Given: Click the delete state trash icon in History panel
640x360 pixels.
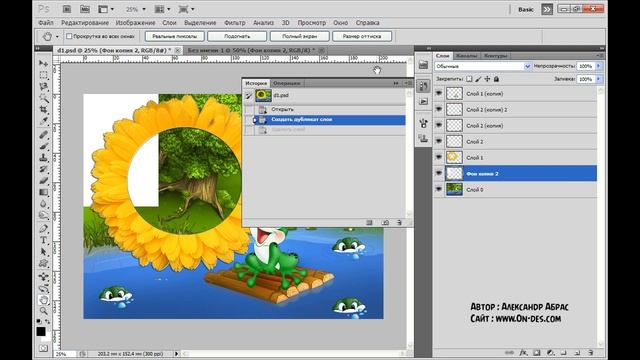Looking at the screenshot, I should coord(399,222).
